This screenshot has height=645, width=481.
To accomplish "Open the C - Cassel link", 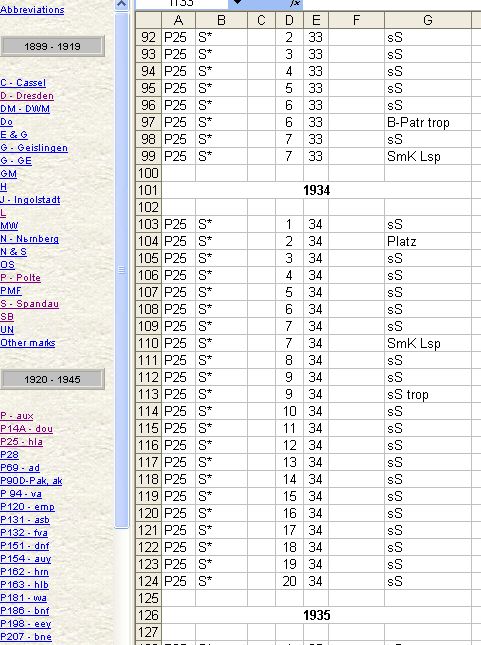I will pos(23,83).
